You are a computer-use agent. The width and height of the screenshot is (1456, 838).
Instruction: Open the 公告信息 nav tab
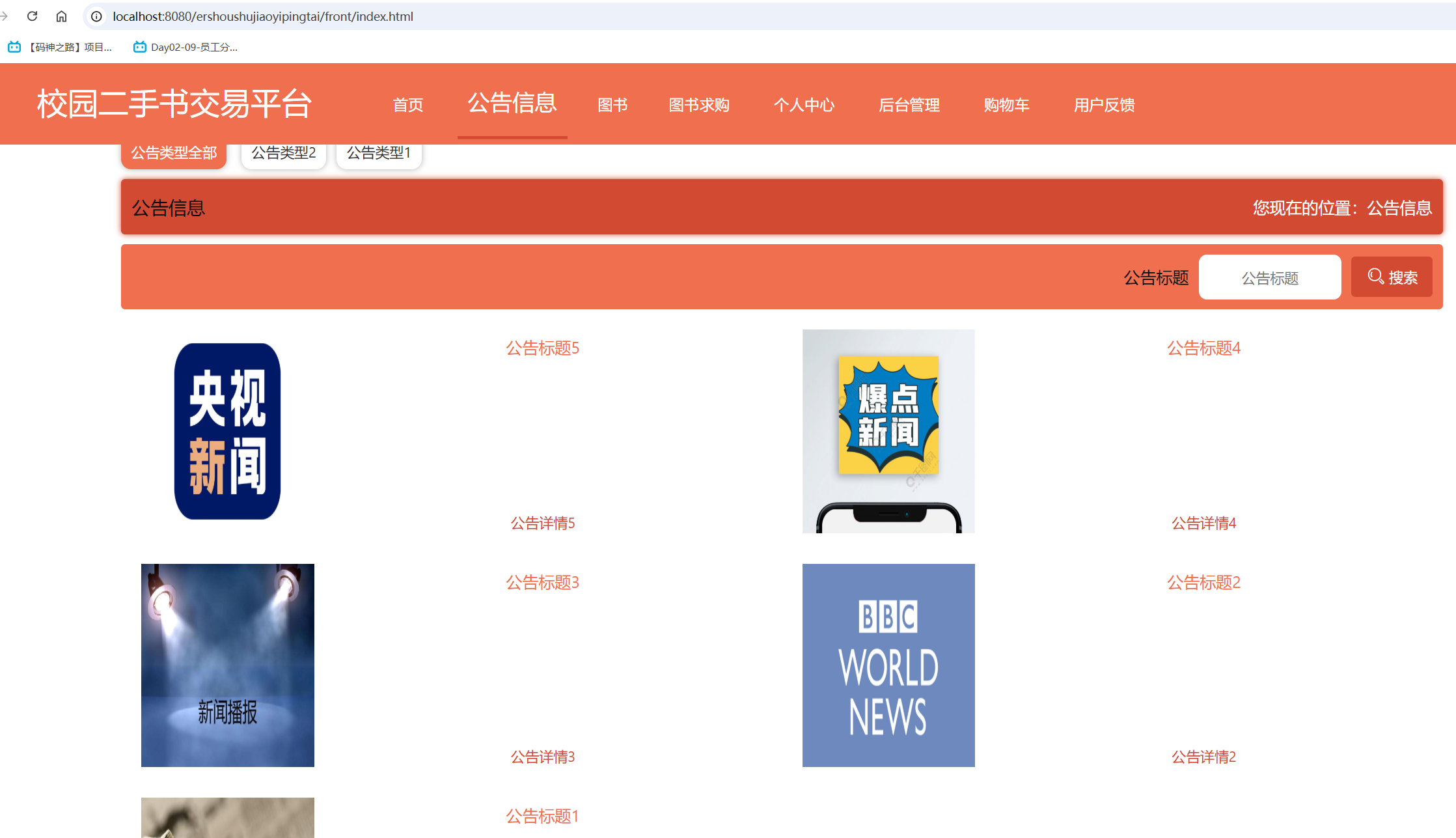pos(512,103)
